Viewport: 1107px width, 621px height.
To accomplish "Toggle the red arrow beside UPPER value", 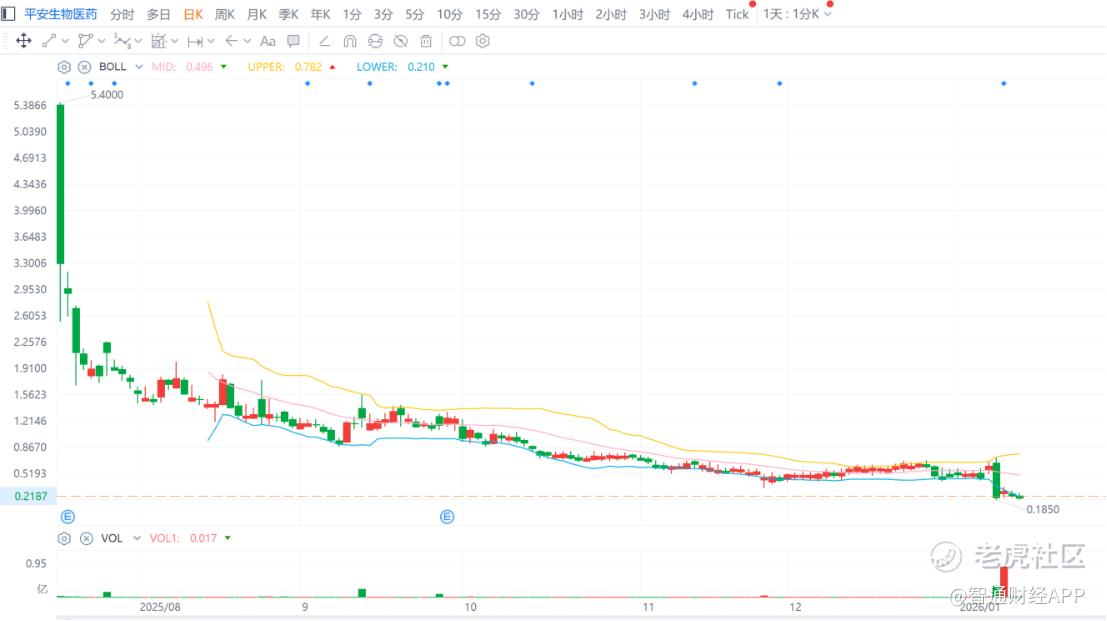I will [x=333, y=67].
